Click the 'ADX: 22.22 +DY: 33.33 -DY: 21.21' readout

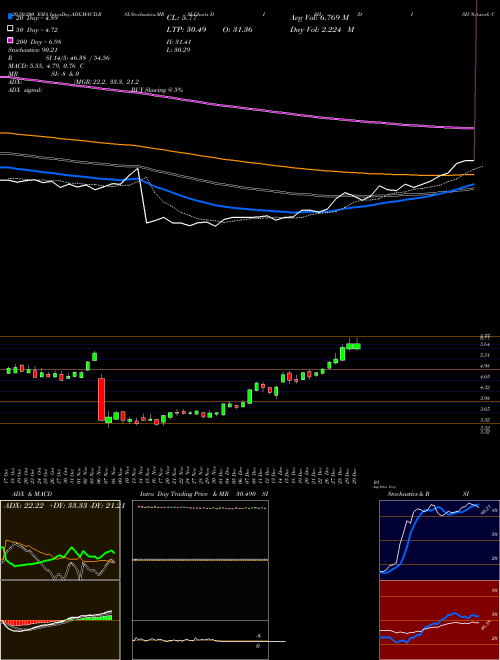(x=64, y=506)
